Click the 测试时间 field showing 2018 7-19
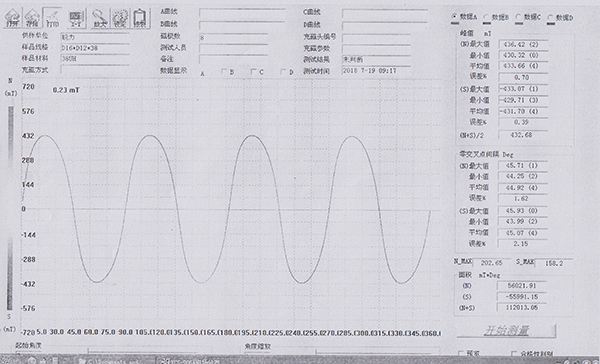600x364 pixels. coord(375,71)
